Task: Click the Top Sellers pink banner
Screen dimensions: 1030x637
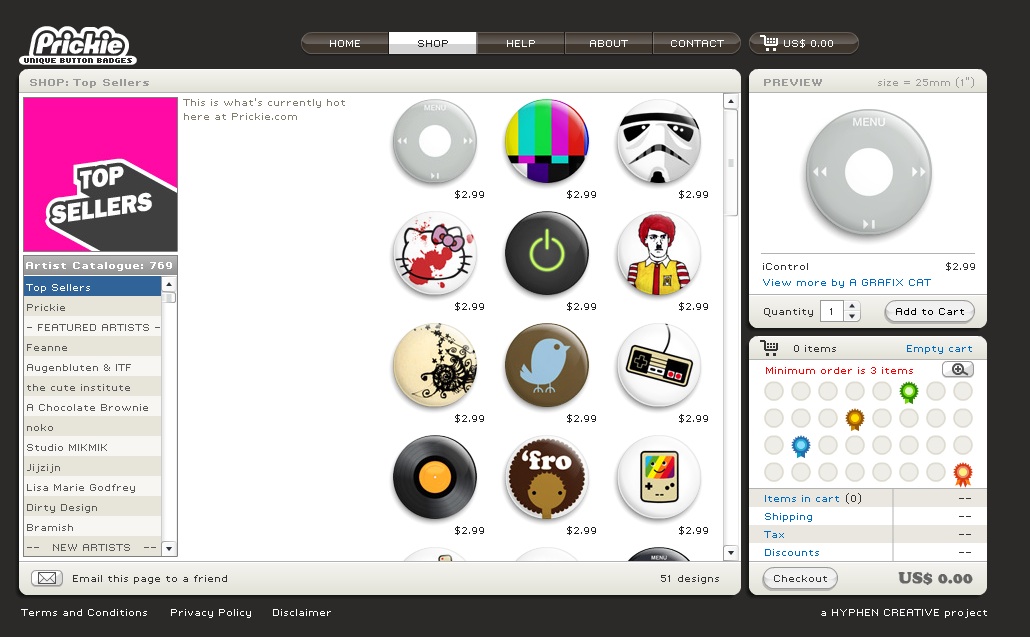Action: tap(101, 174)
